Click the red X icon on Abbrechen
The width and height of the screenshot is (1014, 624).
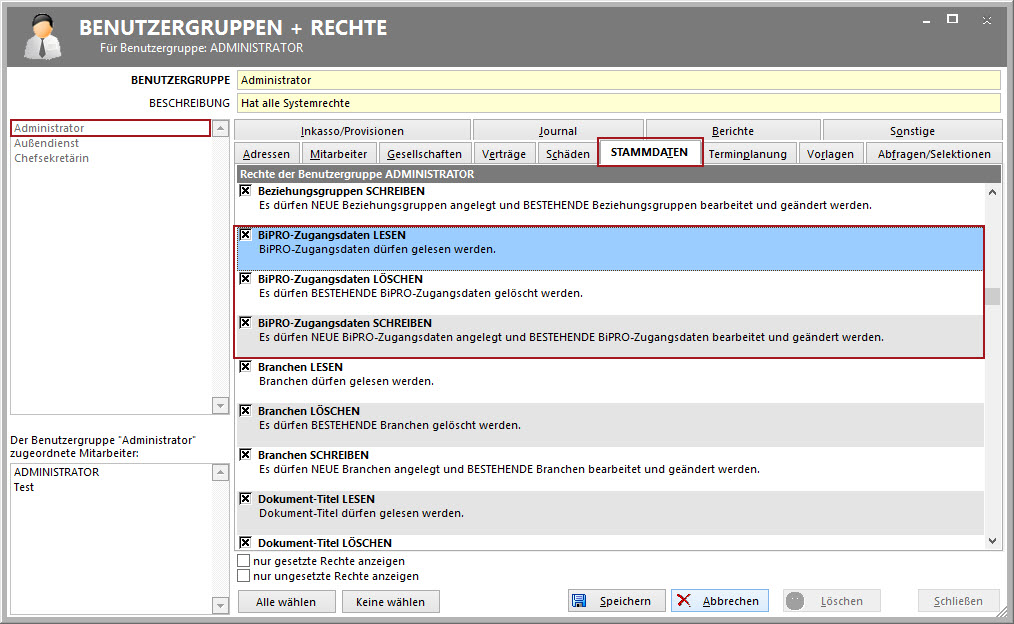684,601
